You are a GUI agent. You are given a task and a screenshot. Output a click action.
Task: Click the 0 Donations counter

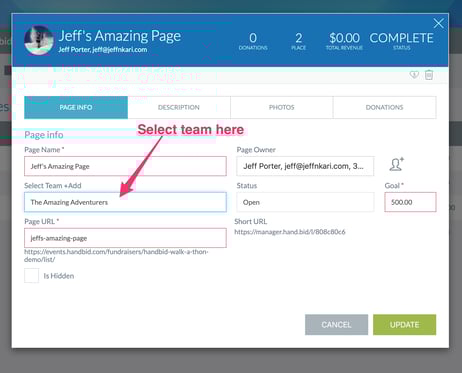253,41
